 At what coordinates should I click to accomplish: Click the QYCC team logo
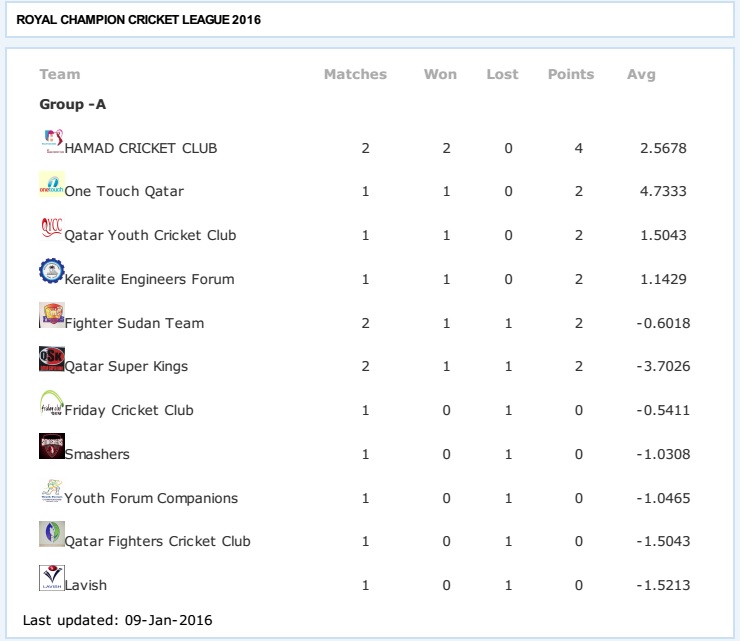tap(52, 228)
